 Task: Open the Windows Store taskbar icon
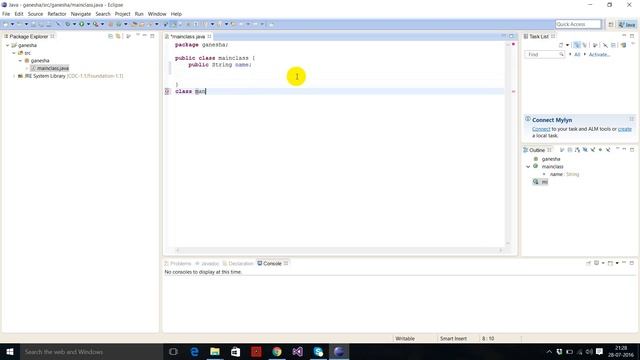click(236, 351)
